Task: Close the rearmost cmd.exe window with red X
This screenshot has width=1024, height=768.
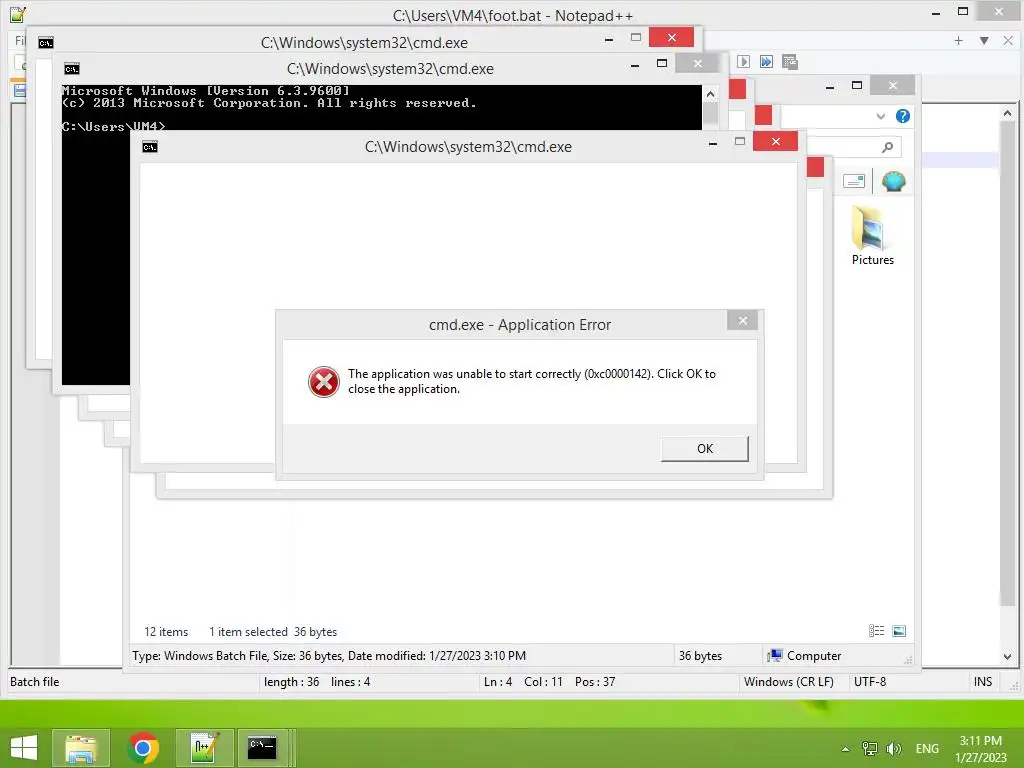Action: 671,37
